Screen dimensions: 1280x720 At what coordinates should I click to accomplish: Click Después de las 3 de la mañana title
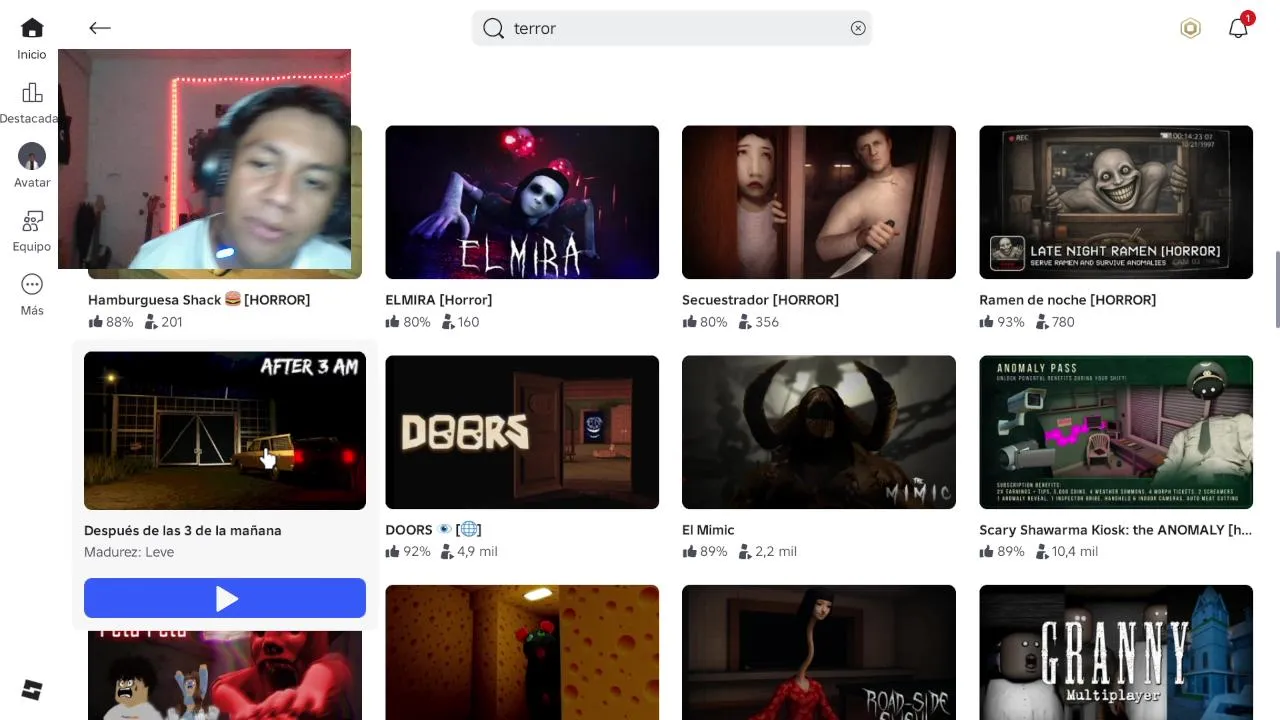tap(183, 530)
